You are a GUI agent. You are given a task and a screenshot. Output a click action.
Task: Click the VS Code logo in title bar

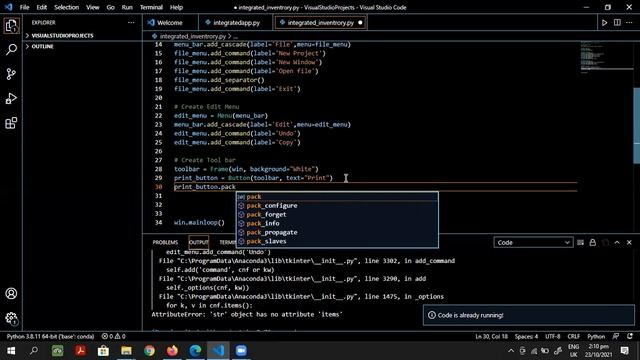click(x=9, y=7)
